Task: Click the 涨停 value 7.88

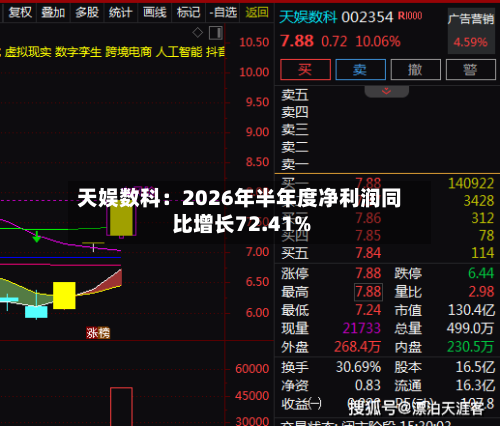Action: [x=368, y=274]
